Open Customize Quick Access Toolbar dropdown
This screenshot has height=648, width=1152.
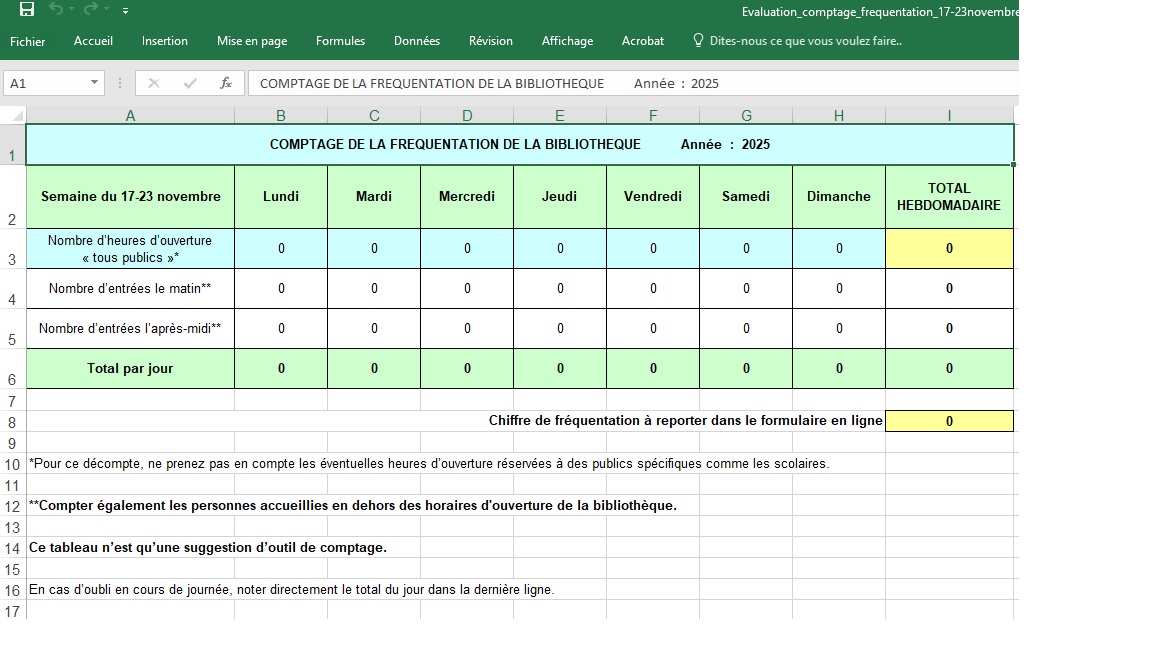point(125,11)
